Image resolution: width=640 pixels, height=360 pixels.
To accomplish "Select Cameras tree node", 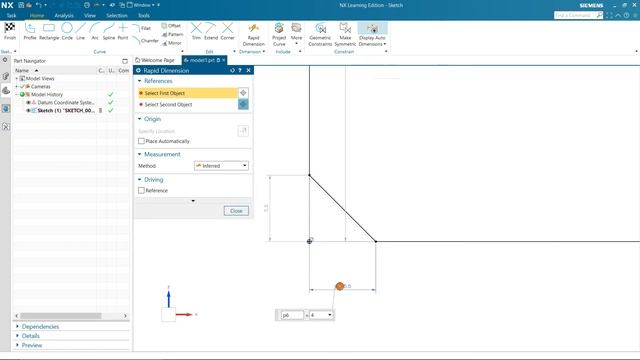I will pos(40,87).
